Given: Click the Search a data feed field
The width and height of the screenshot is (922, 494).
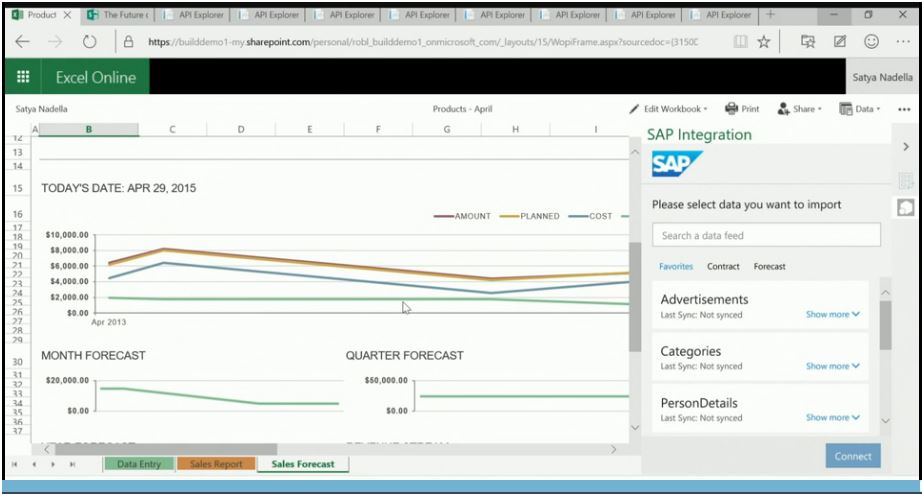Looking at the screenshot, I should point(766,235).
